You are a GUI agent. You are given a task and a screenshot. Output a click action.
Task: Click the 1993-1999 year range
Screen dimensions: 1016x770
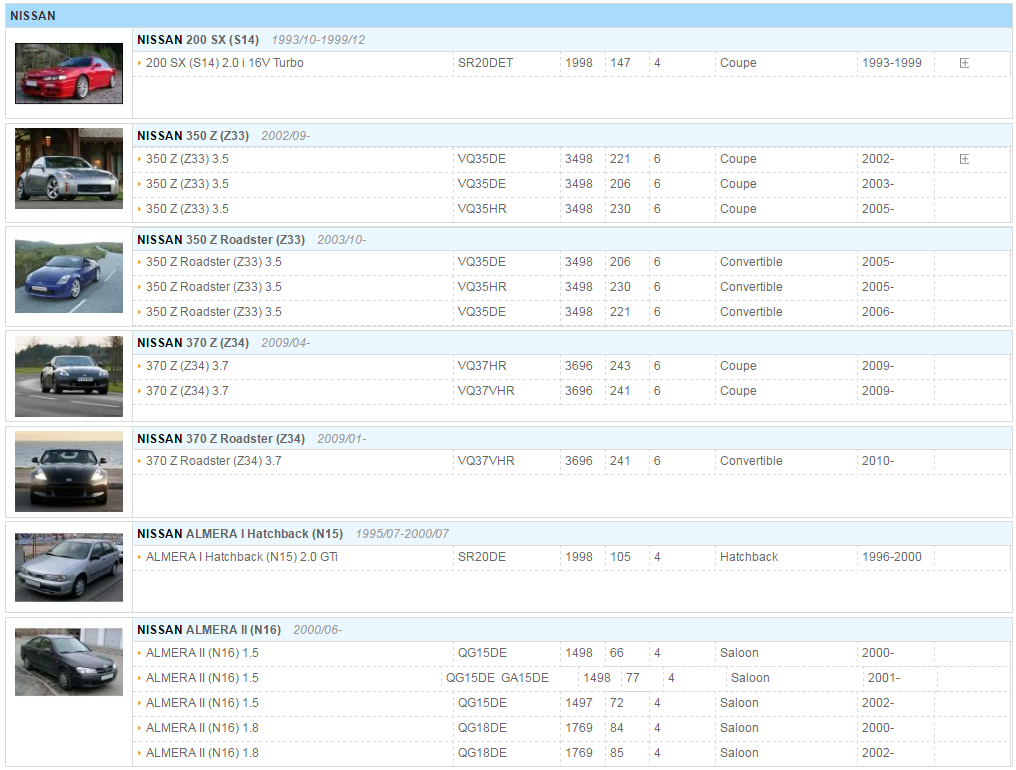click(892, 63)
